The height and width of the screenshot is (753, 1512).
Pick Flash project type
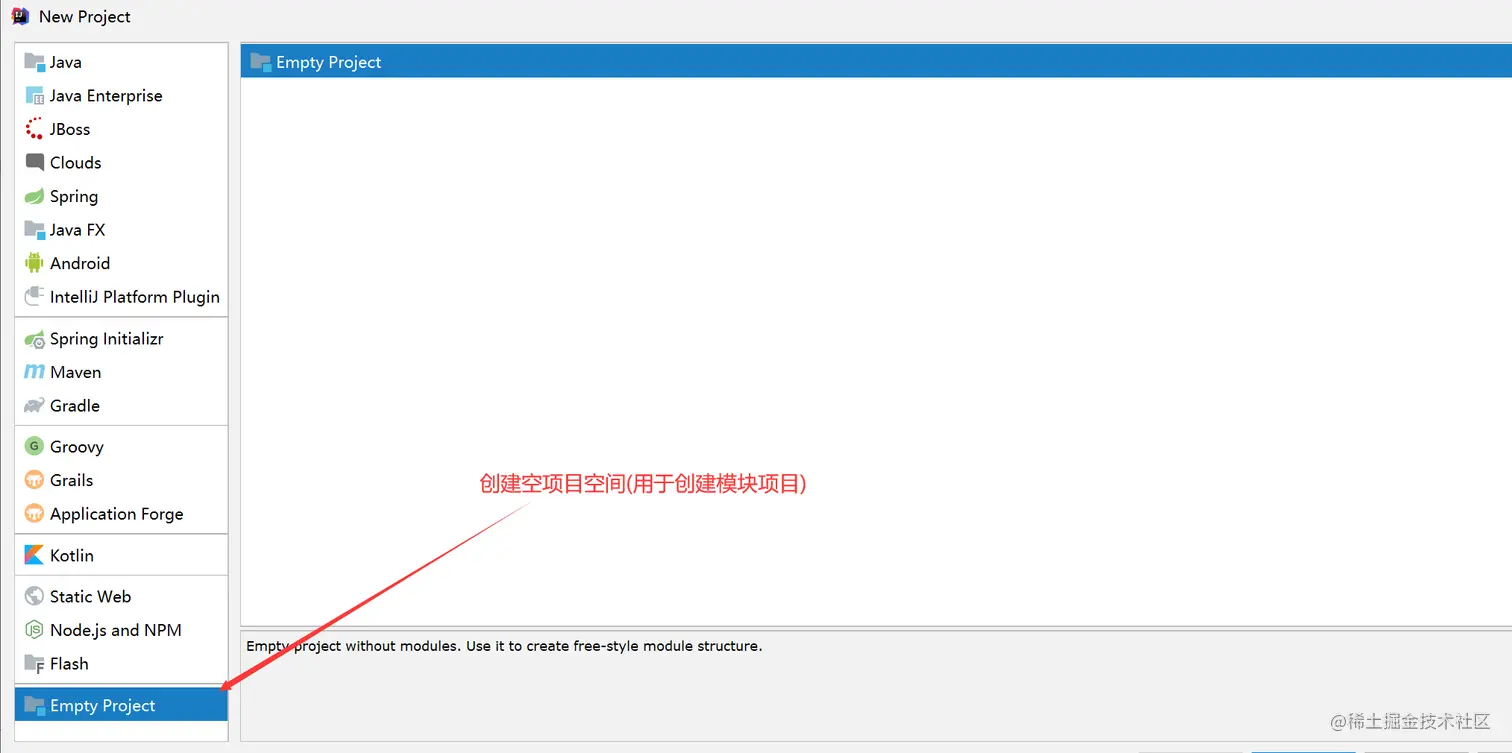pyautogui.click(x=121, y=664)
